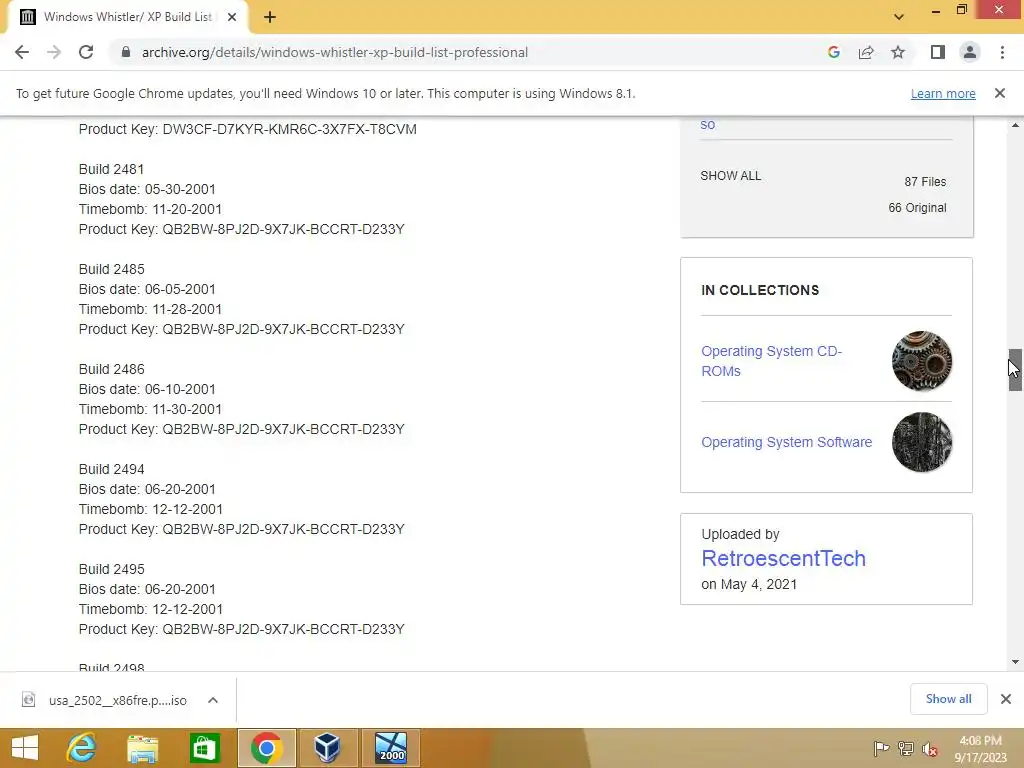Open the Chrome profile menu
The height and width of the screenshot is (768, 1024).
coord(970,52)
